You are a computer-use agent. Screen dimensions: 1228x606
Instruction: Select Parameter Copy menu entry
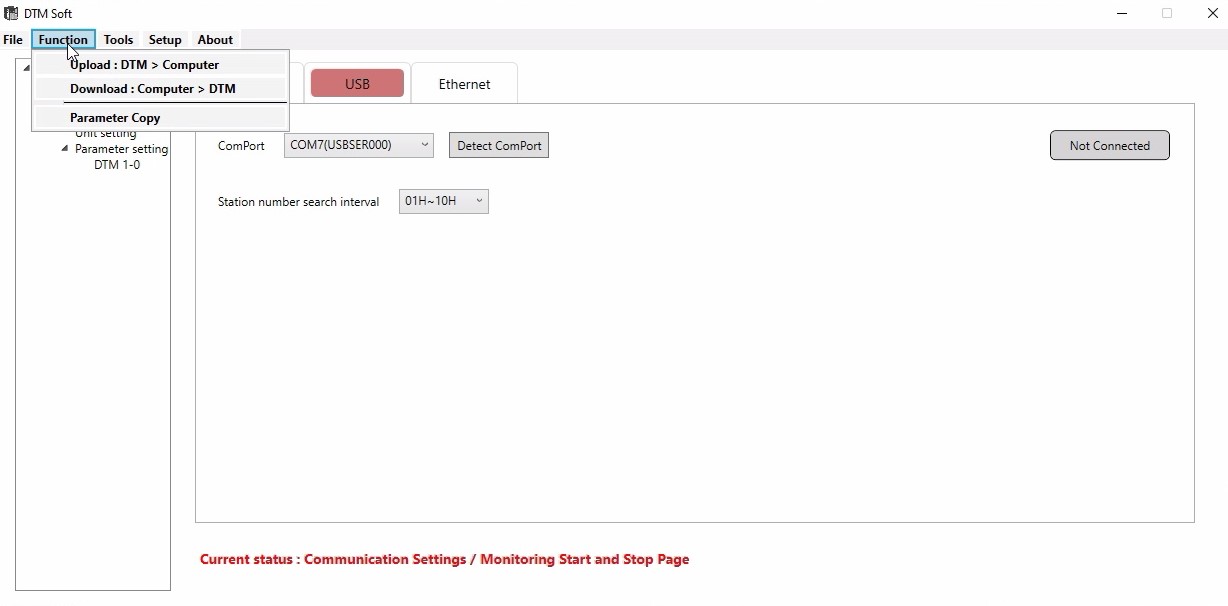(160, 118)
